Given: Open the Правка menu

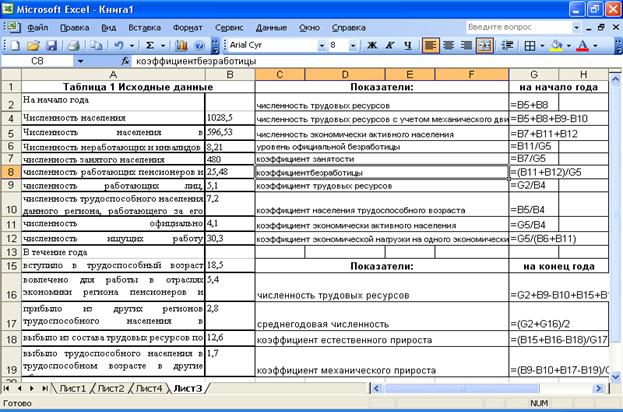Looking at the screenshot, I should tap(74, 27).
